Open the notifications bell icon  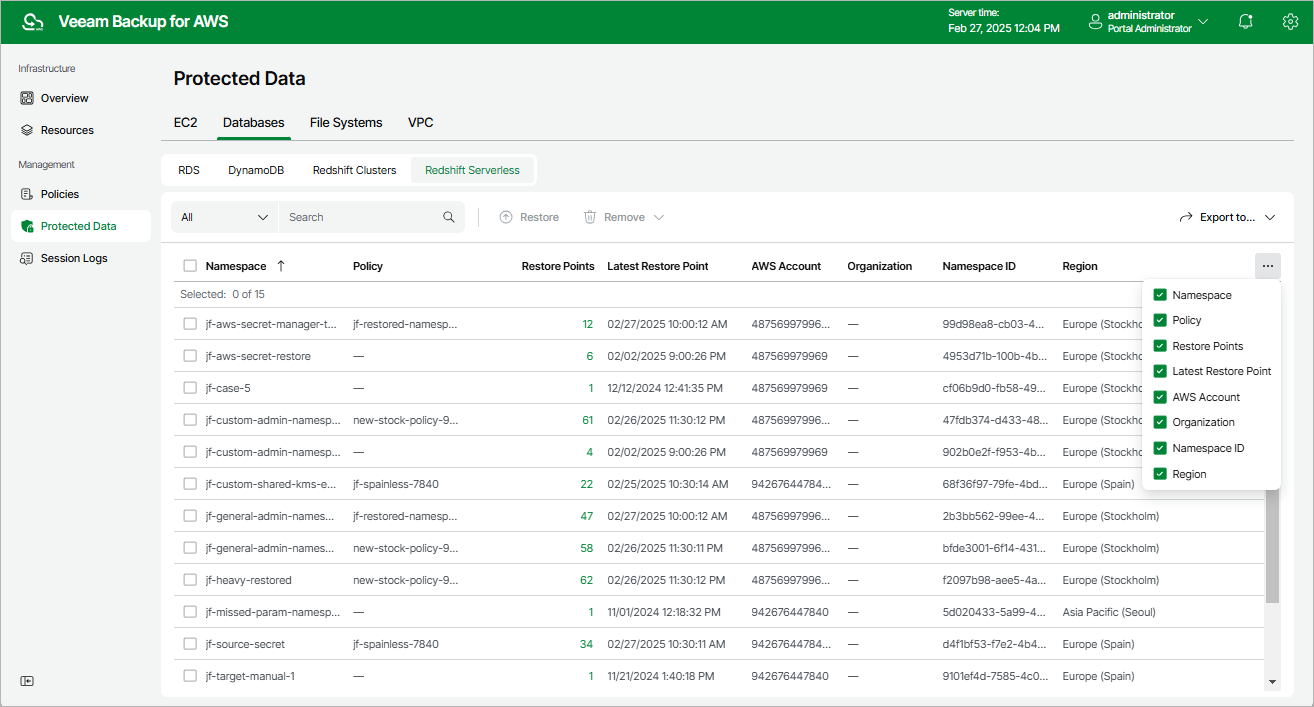click(1245, 22)
